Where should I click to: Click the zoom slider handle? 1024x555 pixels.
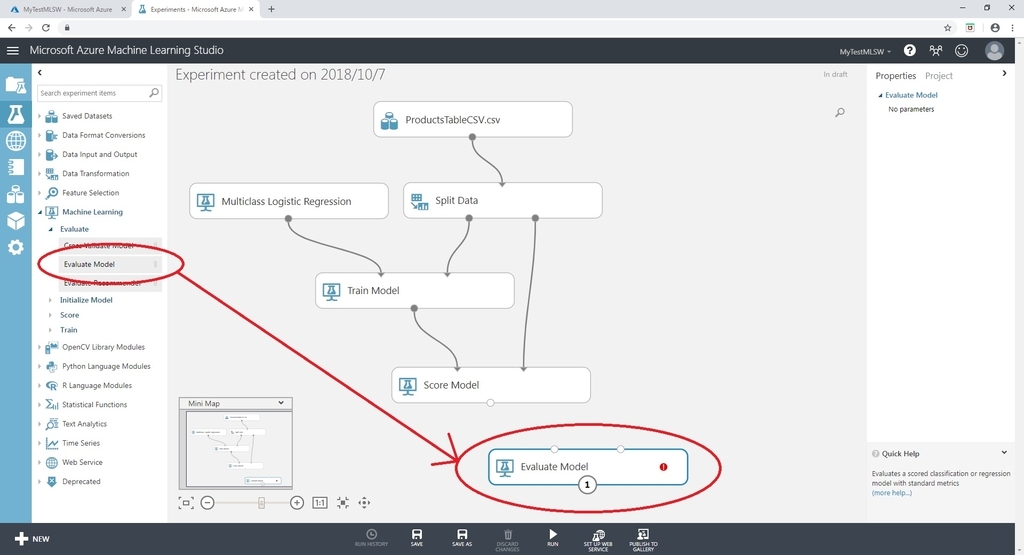point(261,503)
